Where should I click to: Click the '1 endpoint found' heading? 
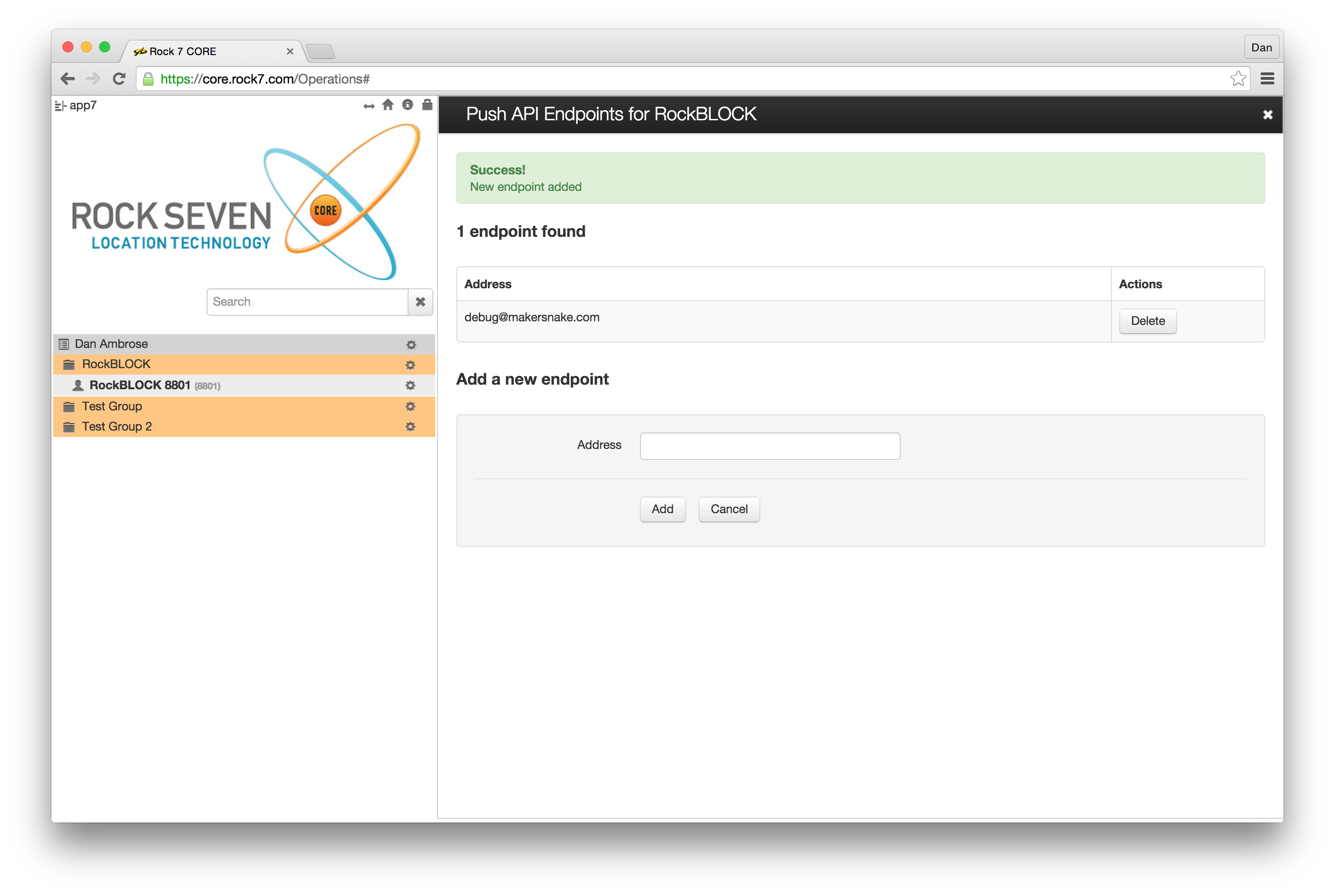click(521, 231)
